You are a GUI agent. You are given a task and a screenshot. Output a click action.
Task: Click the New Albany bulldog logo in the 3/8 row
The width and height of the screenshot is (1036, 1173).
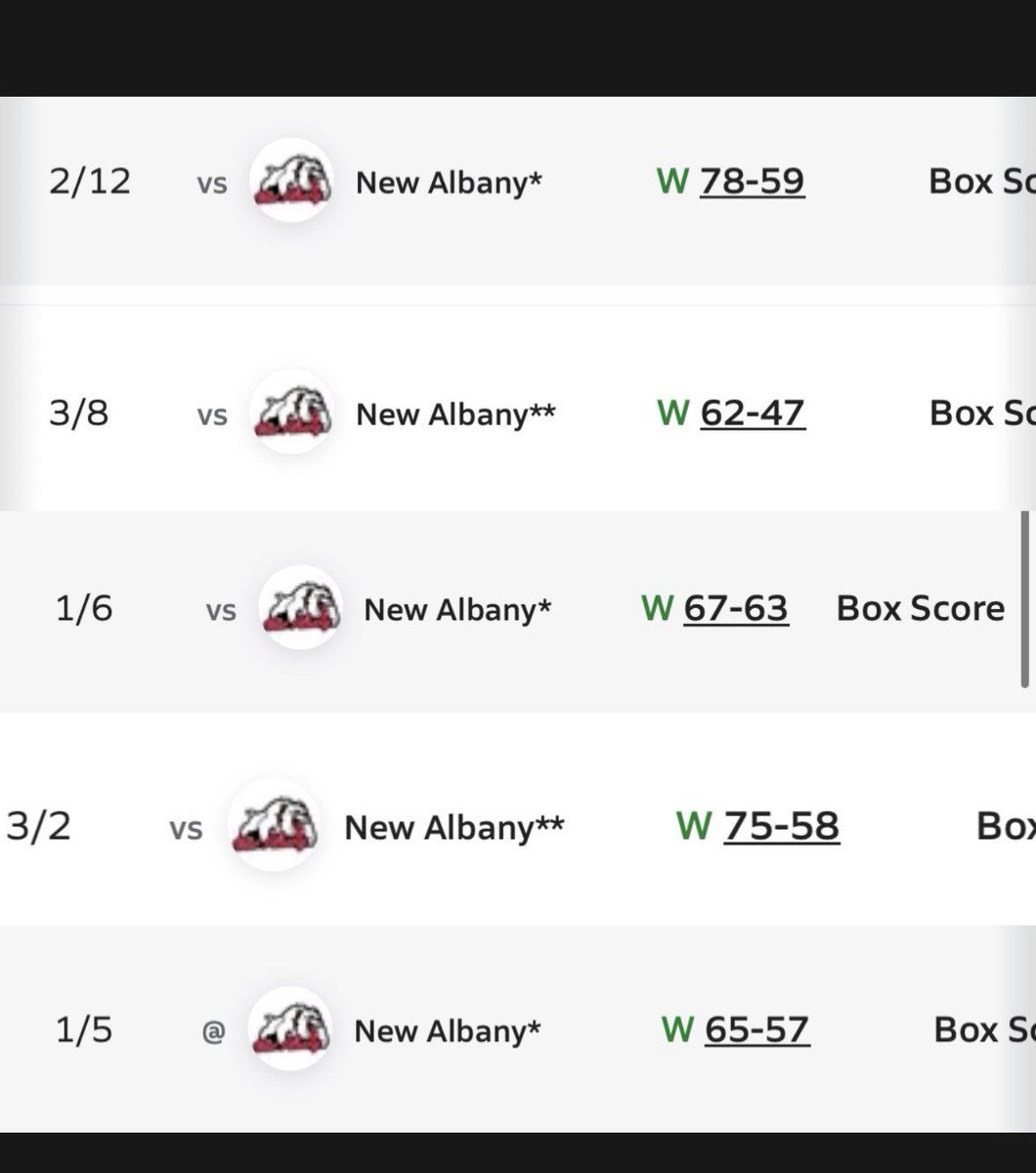[290, 413]
